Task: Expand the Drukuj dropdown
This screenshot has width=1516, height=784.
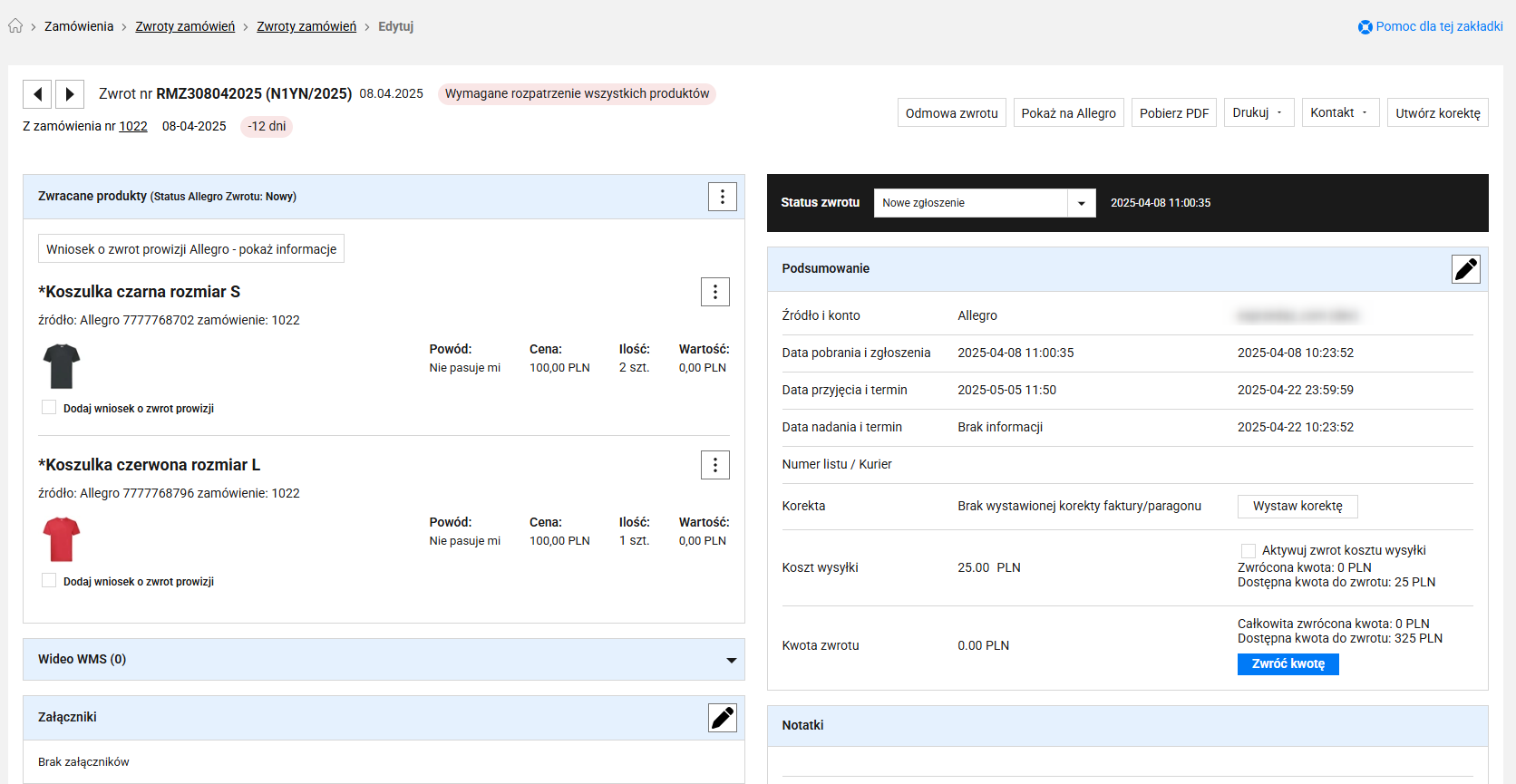Action: pos(1258,112)
